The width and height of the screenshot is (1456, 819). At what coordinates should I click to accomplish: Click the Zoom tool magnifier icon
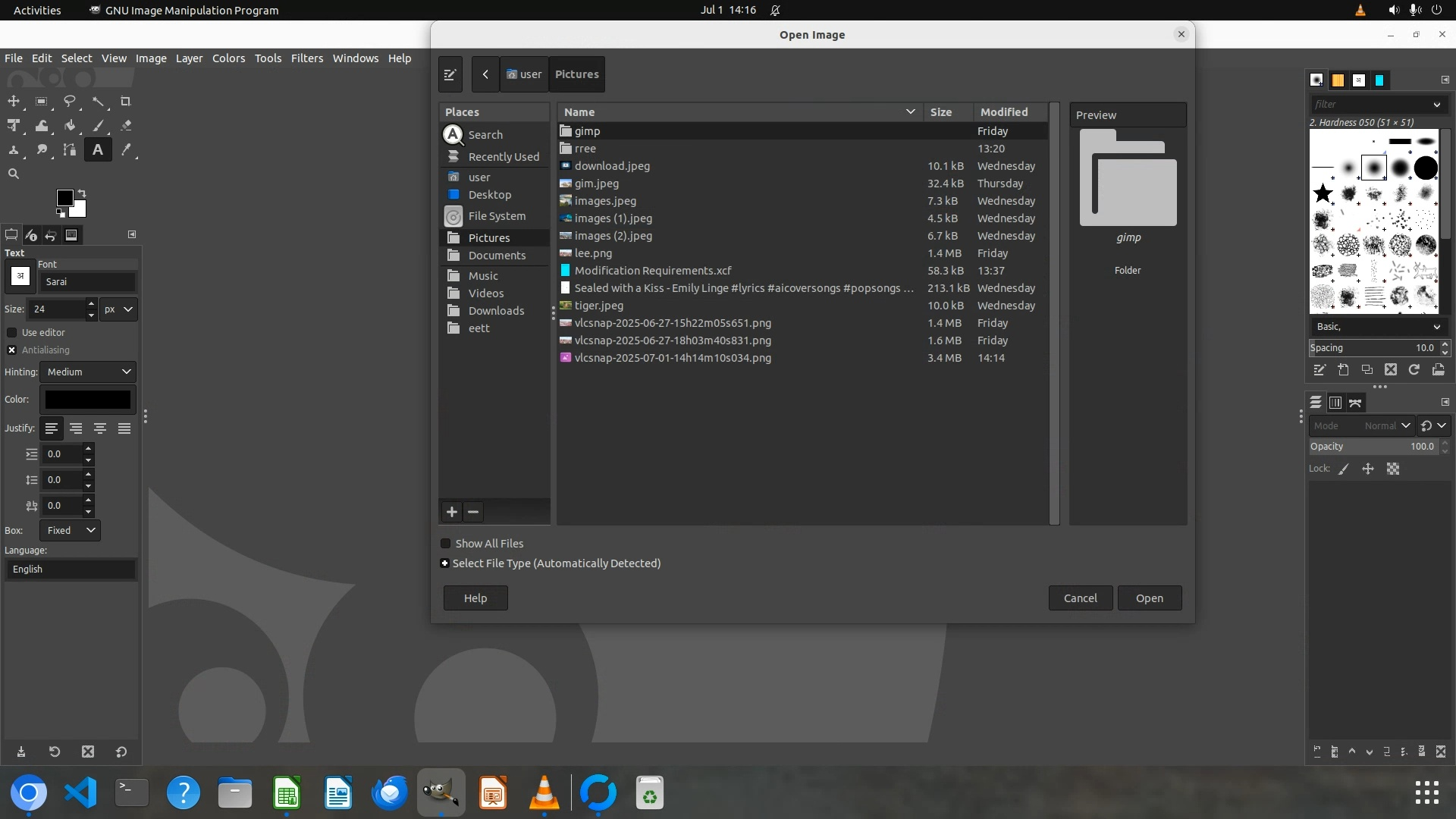(x=14, y=174)
